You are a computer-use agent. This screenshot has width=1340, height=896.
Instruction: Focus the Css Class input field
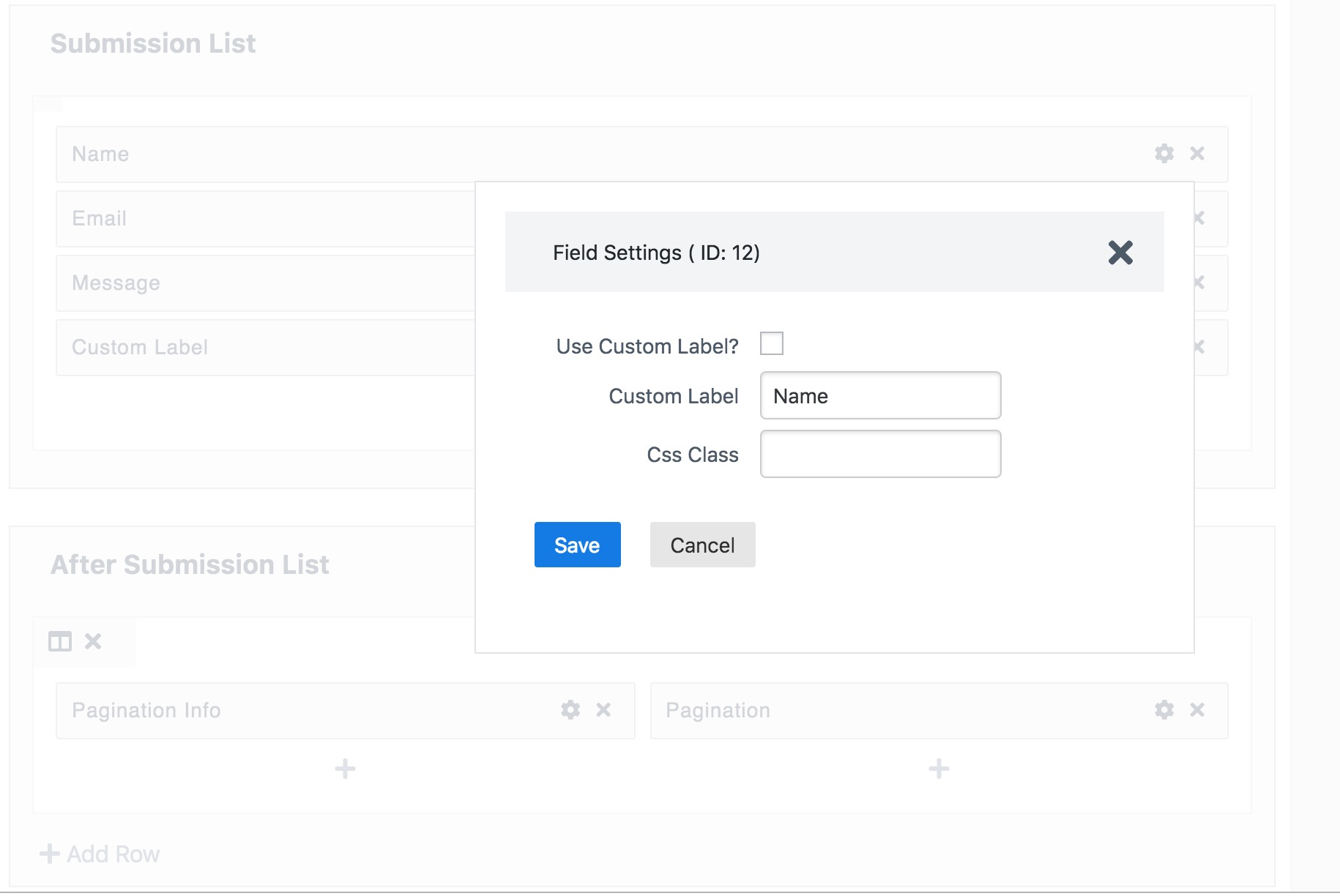click(x=880, y=455)
